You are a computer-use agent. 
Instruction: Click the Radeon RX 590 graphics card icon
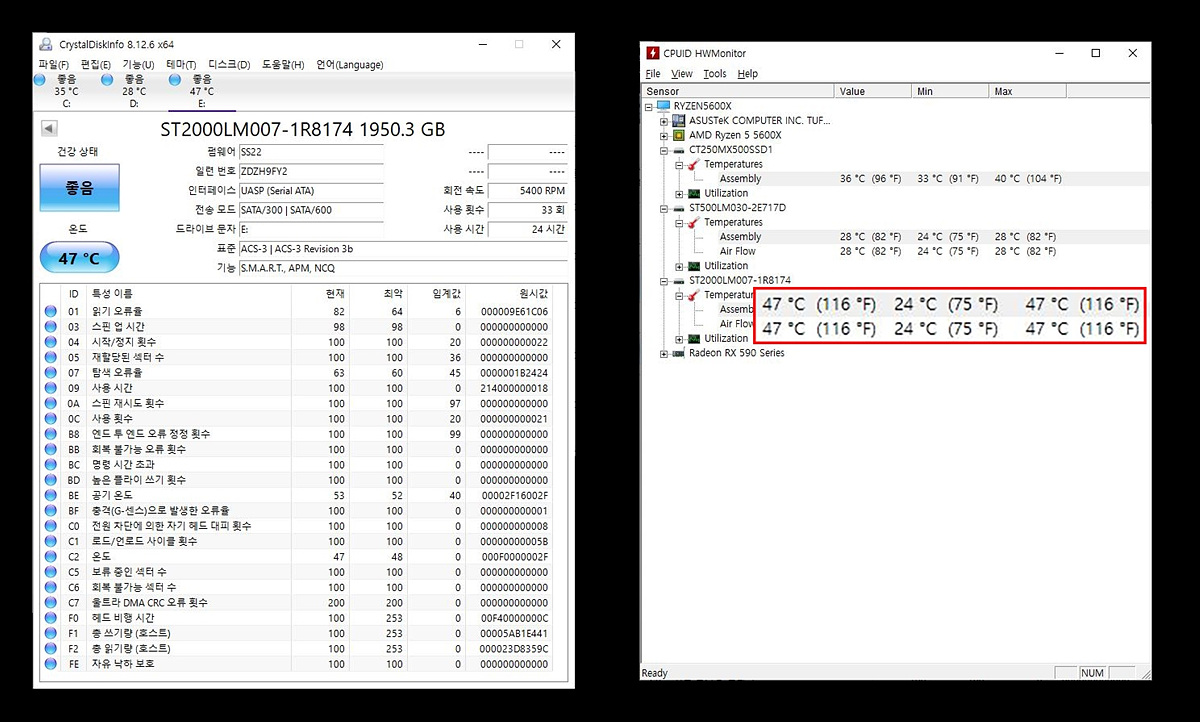click(x=678, y=353)
